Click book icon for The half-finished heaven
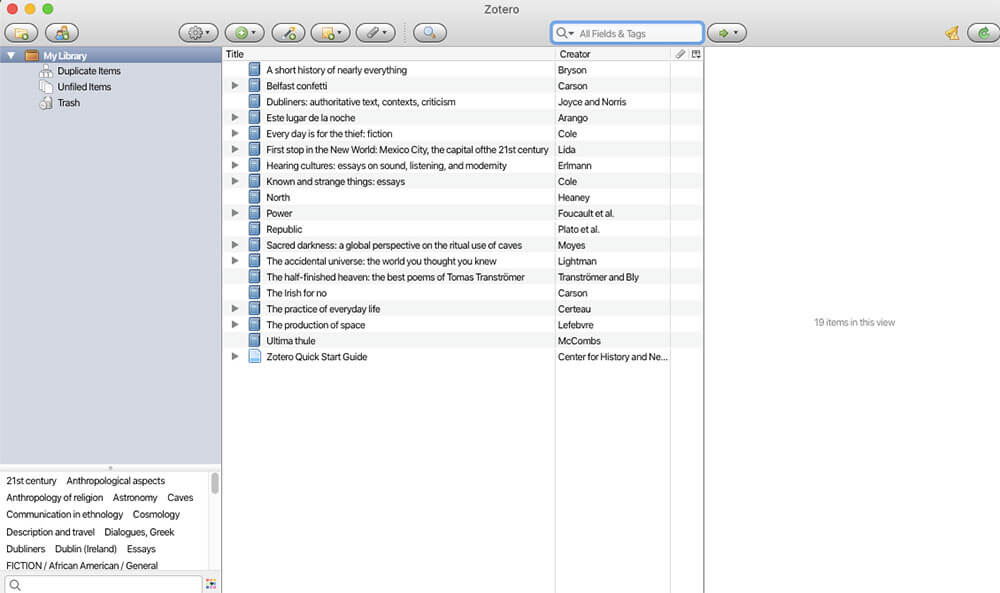Viewport: 1000px width, 593px height. (254, 277)
